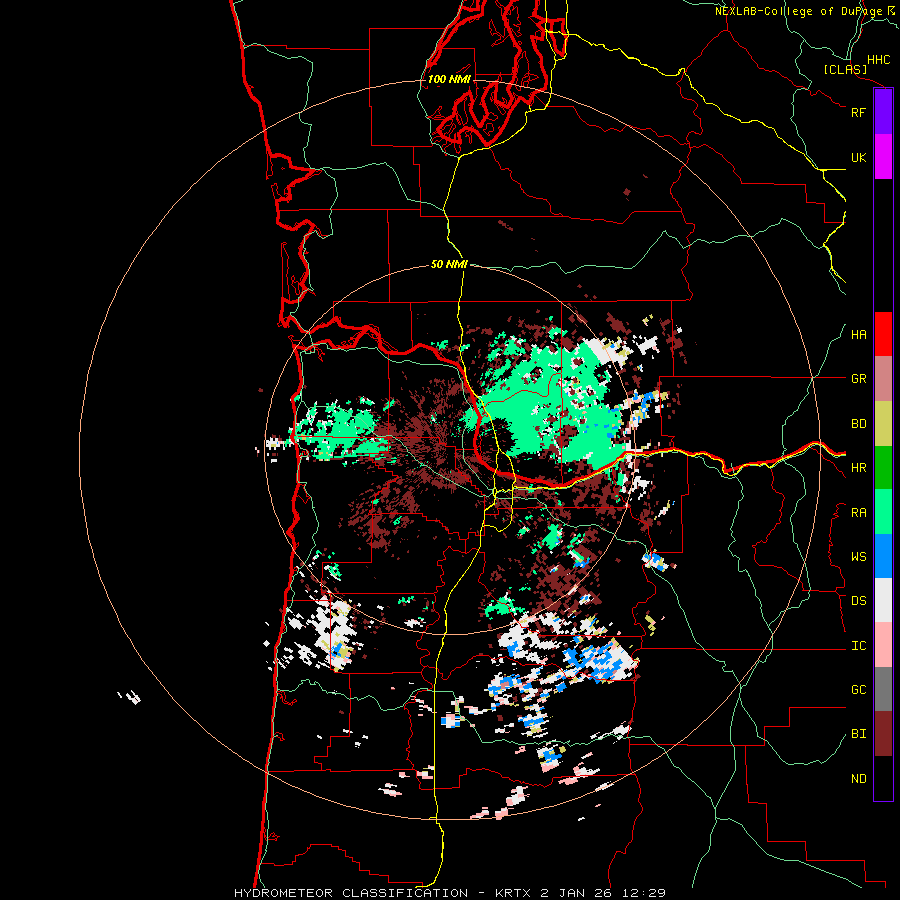The image size is (900, 900).
Task: Click the RF legend label
Action: (x=858, y=112)
